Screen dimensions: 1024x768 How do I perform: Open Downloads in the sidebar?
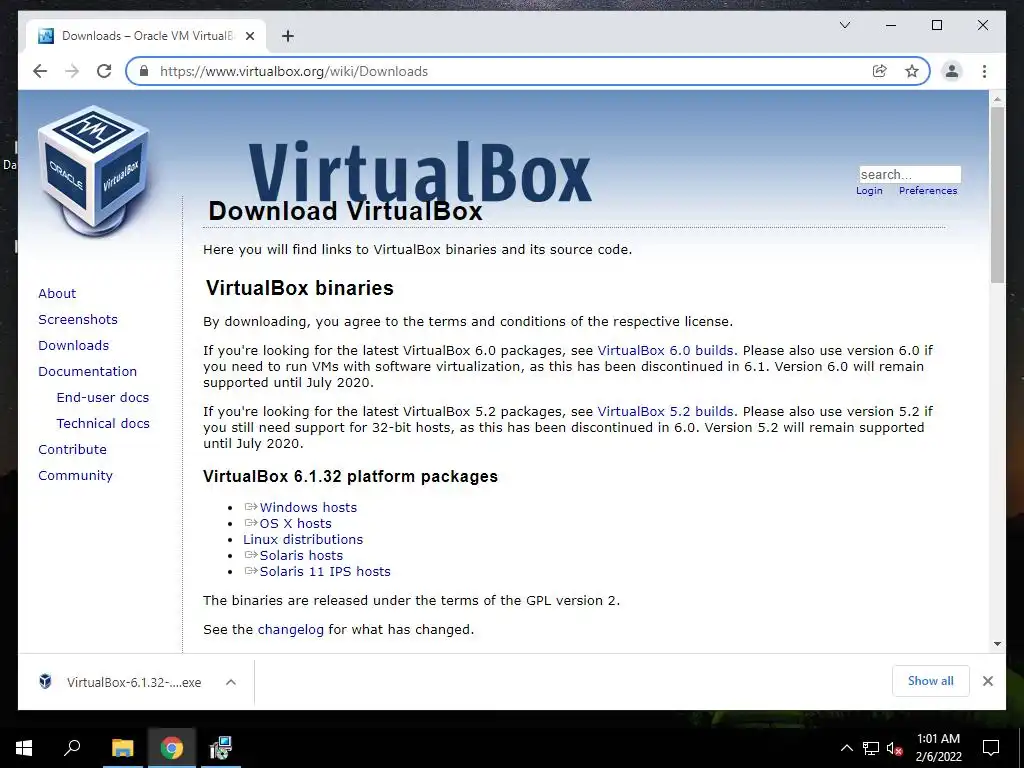[x=73, y=345]
